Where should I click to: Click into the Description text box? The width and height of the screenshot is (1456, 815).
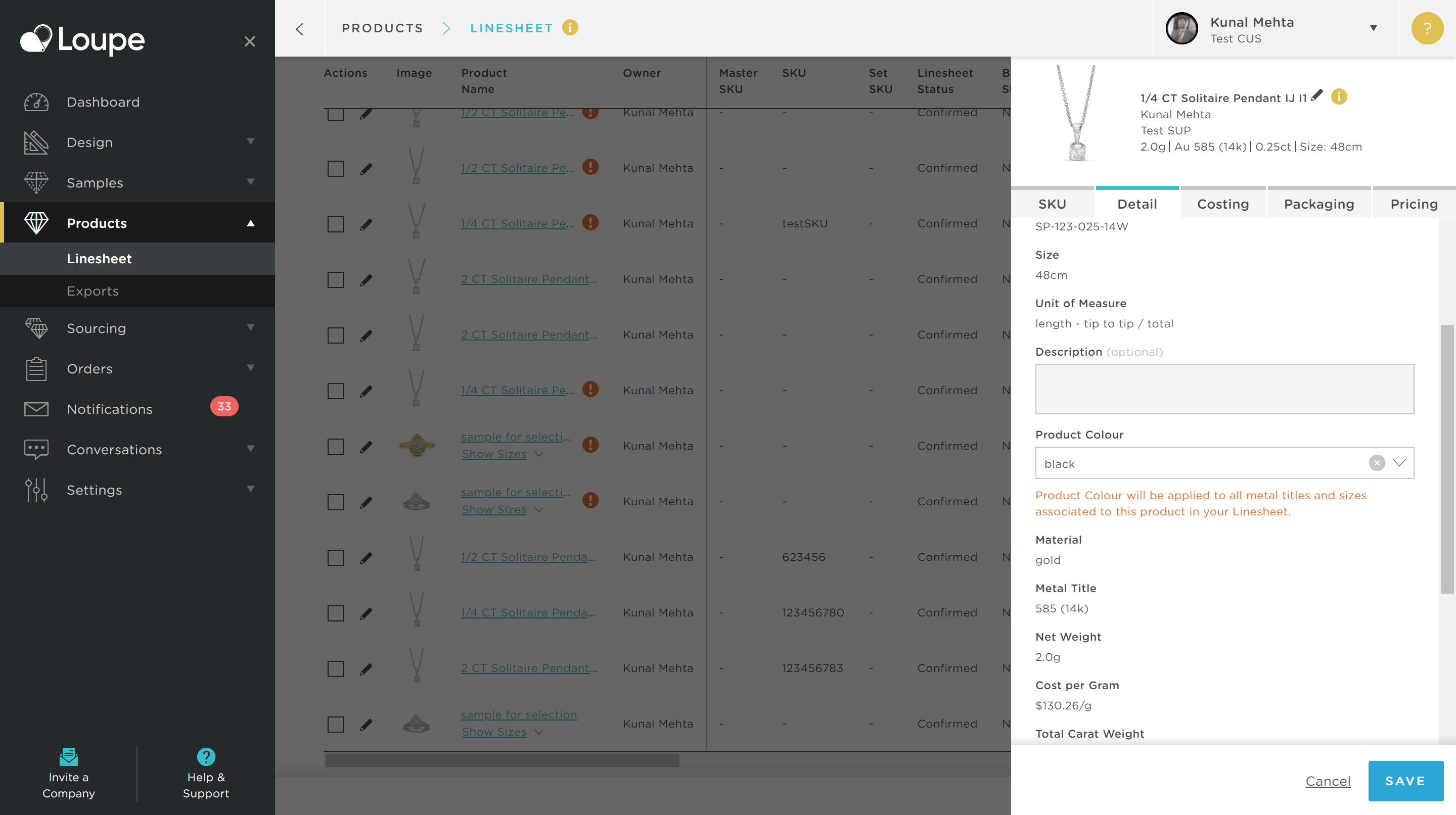(1224, 389)
